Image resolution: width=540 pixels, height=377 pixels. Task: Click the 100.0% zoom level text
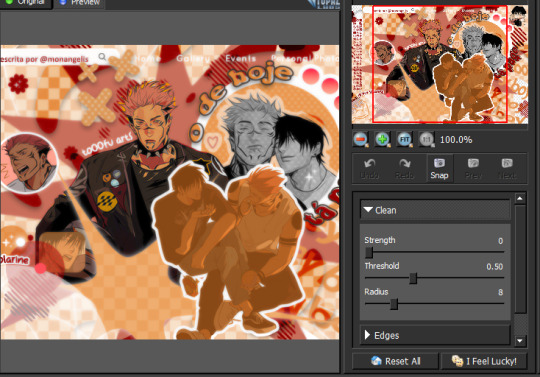coord(456,139)
